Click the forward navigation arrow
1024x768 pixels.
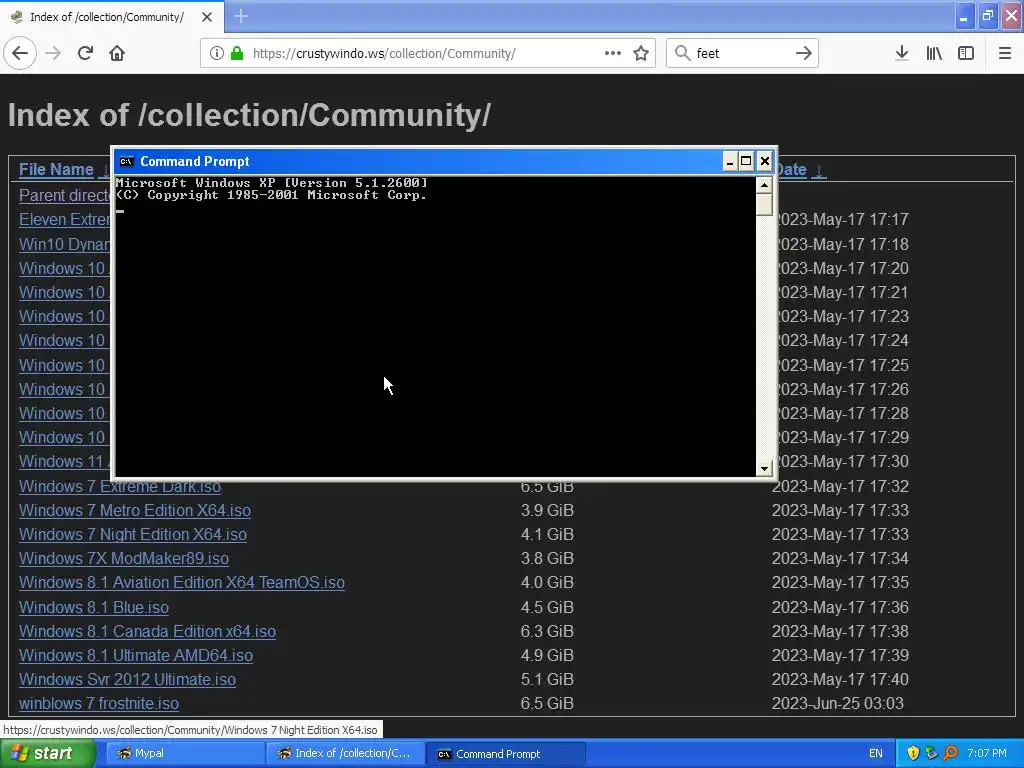54,53
